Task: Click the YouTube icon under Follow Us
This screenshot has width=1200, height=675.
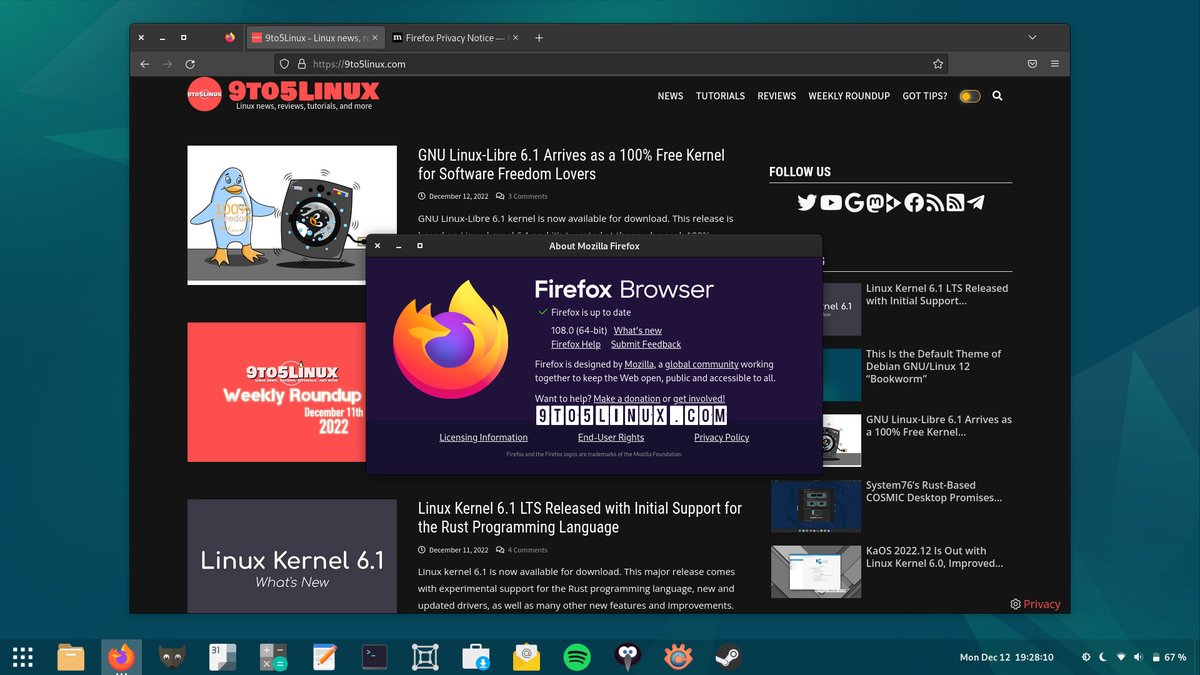Action: tap(830, 202)
